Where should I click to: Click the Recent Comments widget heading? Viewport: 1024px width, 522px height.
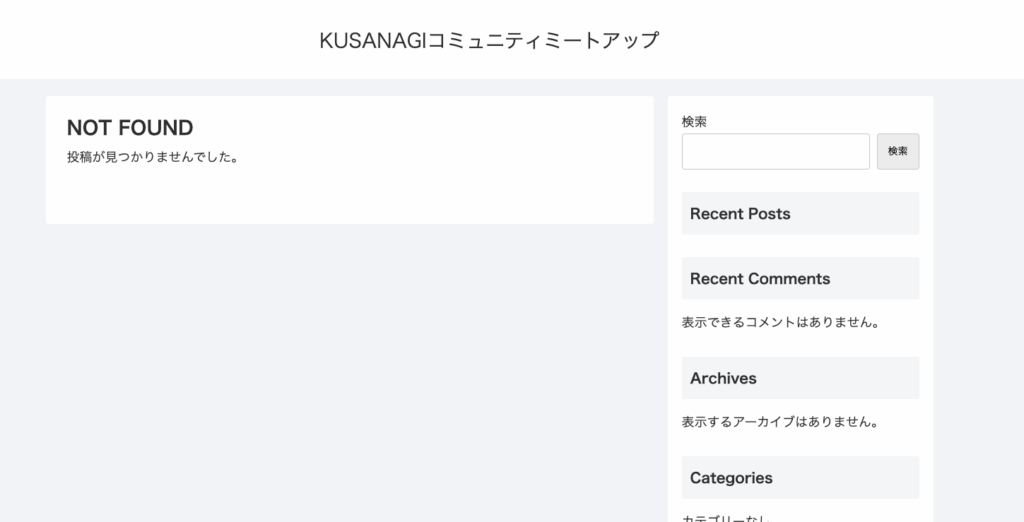click(x=760, y=279)
